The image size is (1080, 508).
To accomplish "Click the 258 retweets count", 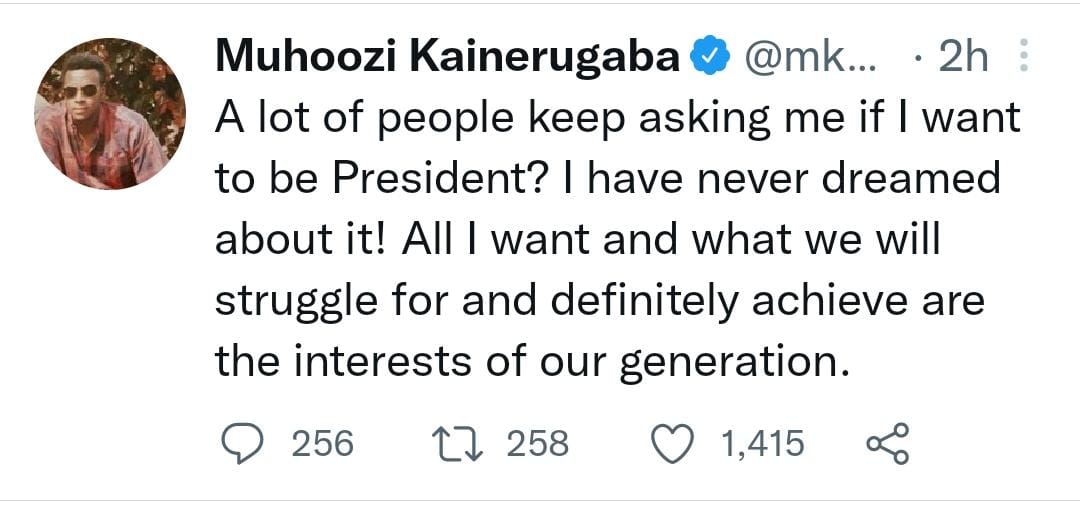I will (x=538, y=443).
